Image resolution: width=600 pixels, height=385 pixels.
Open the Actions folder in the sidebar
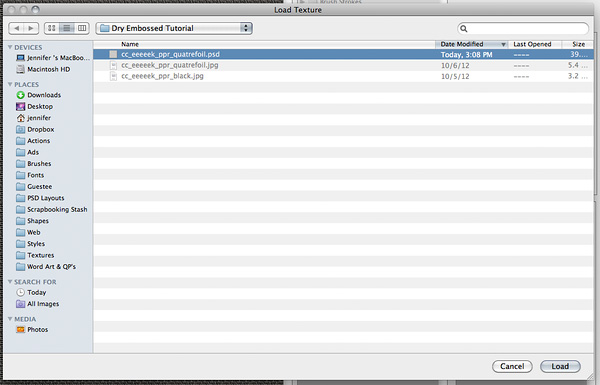pos(33,141)
